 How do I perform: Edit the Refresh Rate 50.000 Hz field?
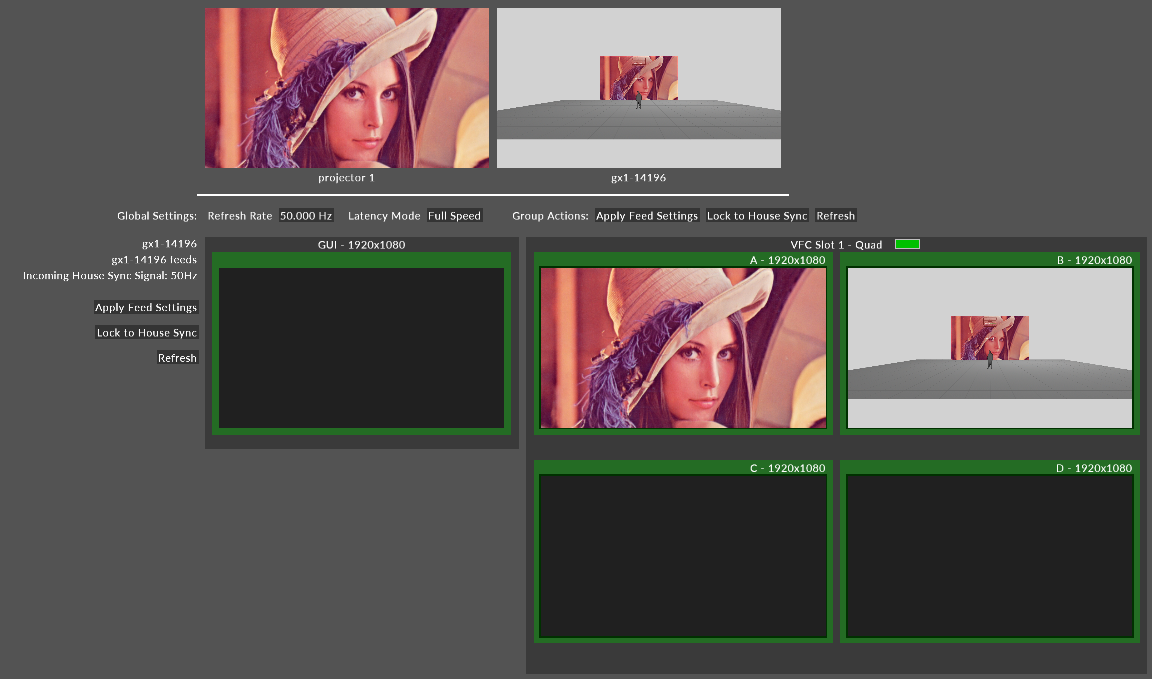click(306, 215)
